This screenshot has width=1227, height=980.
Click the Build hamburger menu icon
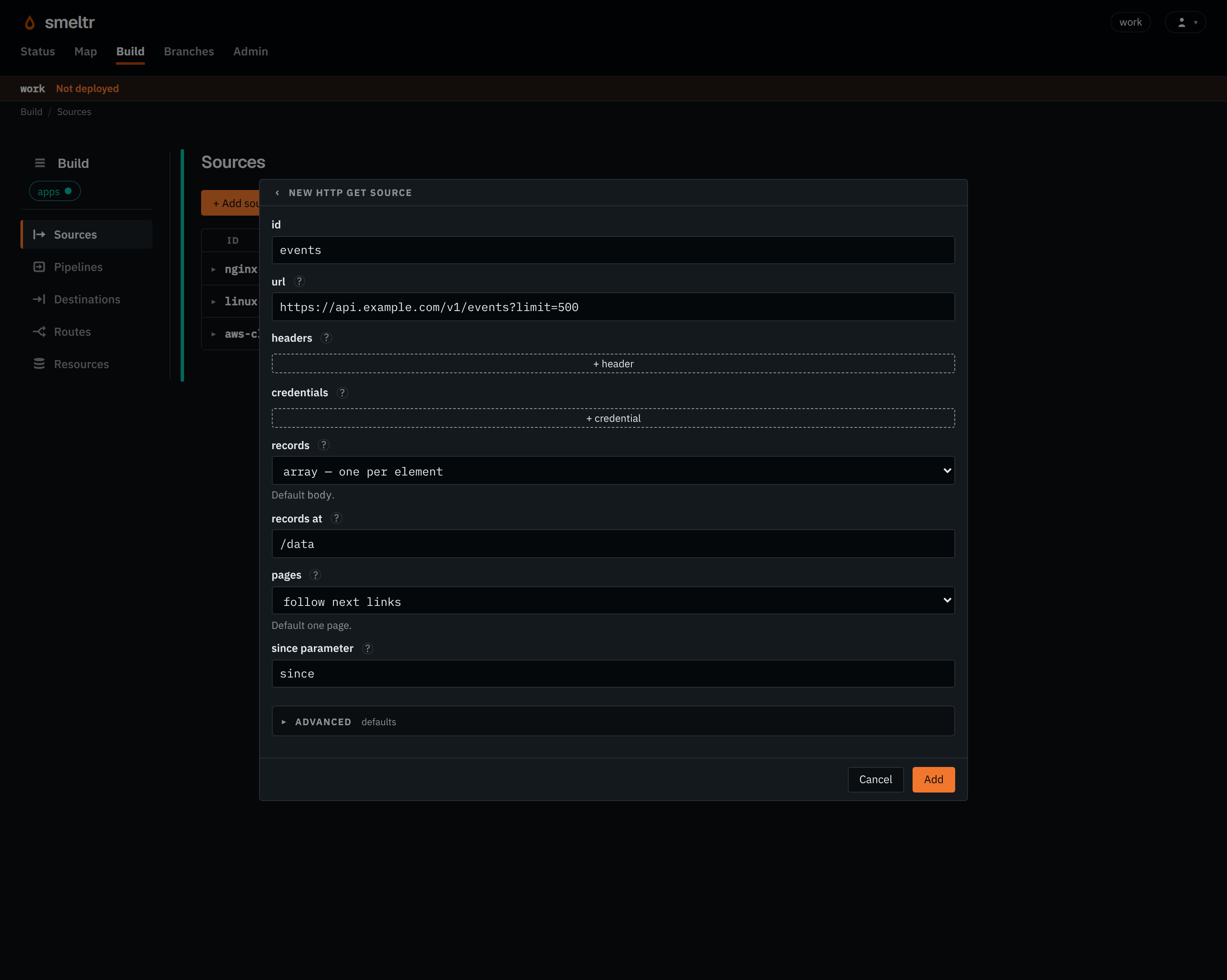pyautogui.click(x=40, y=163)
